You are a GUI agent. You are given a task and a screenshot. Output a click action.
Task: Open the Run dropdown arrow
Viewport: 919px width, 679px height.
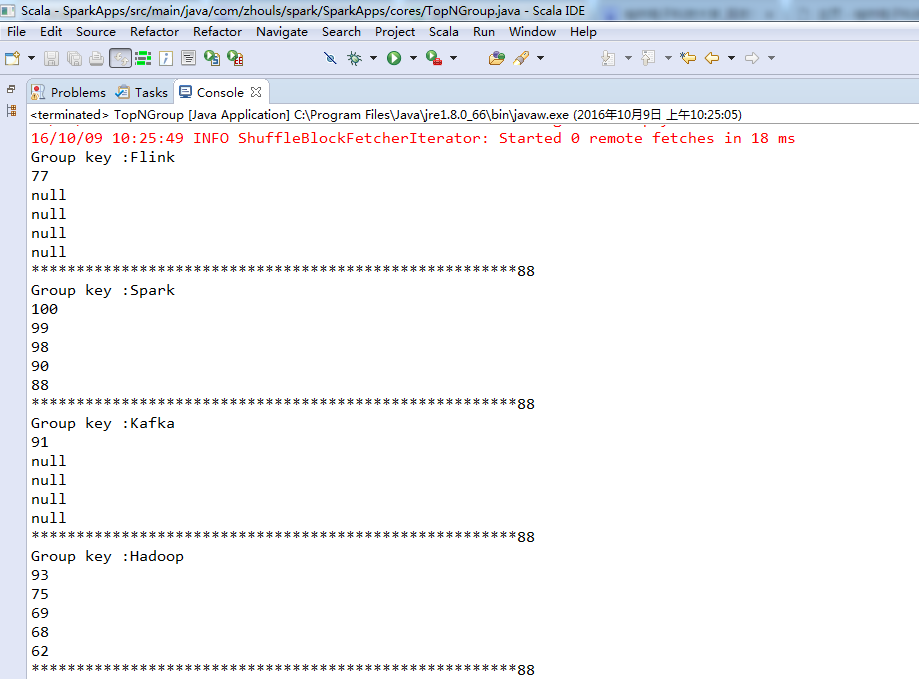413,58
